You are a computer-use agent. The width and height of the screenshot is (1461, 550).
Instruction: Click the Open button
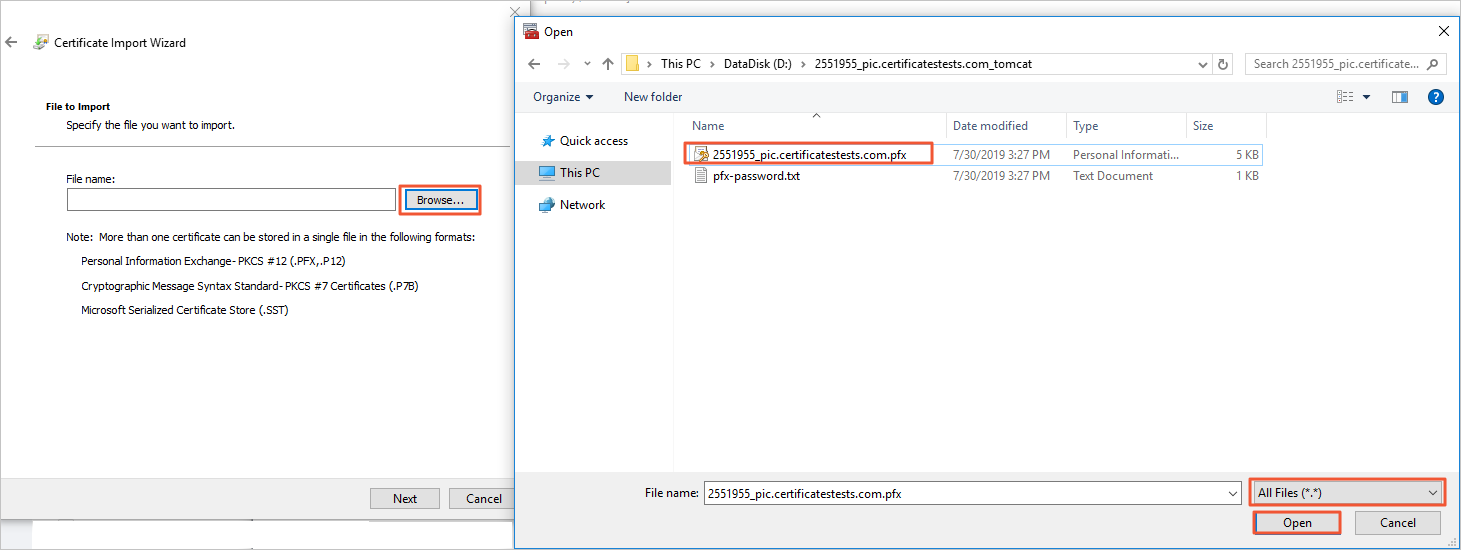click(1297, 523)
